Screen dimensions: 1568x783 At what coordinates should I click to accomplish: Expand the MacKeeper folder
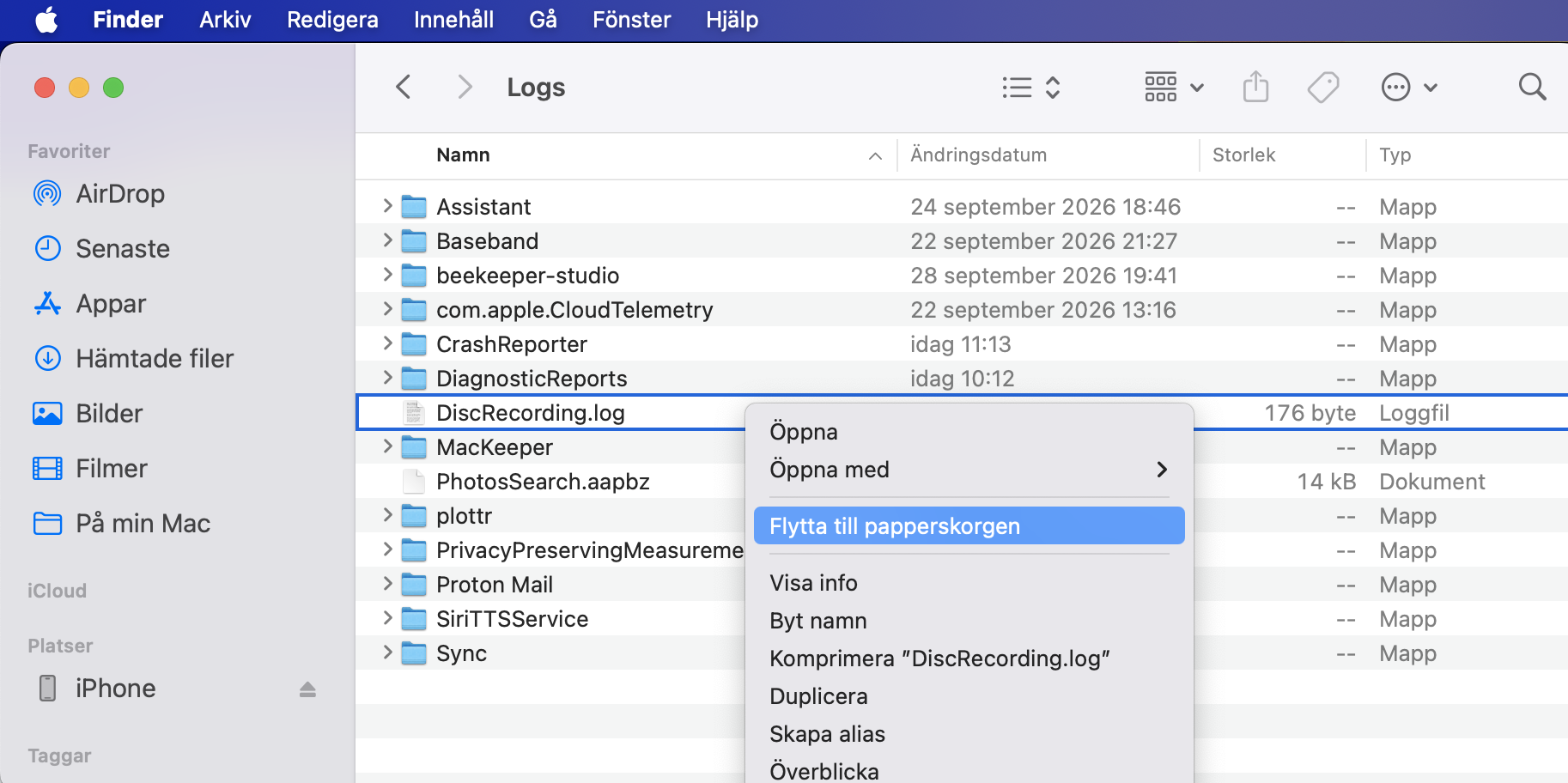click(x=387, y=446)
